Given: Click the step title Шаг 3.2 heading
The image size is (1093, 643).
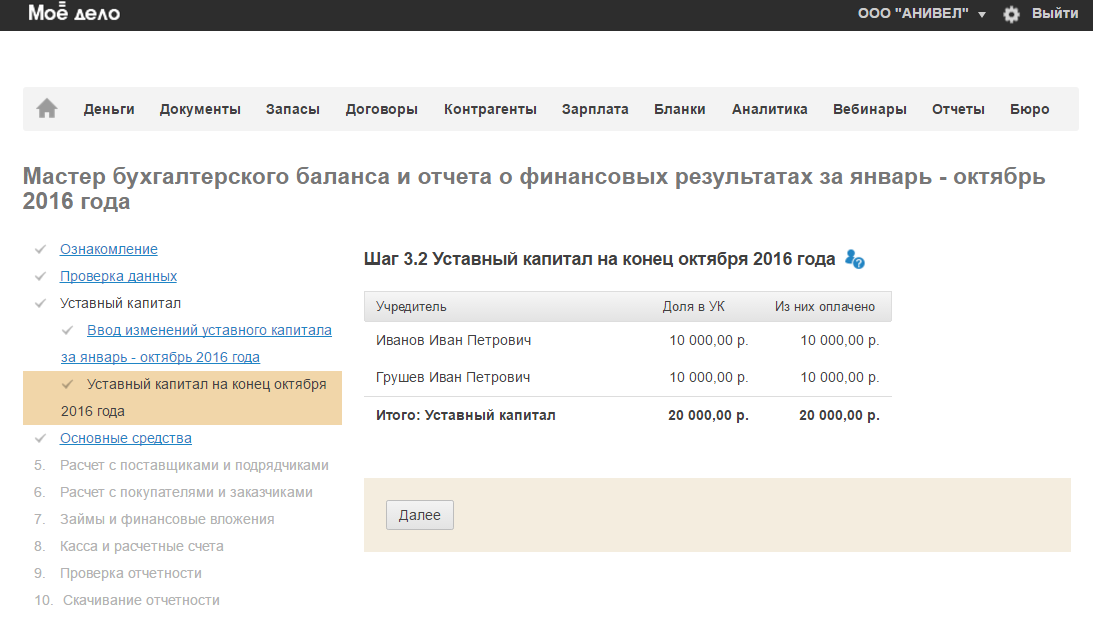Looking at the screenshot, I should [x=599, y=259].
